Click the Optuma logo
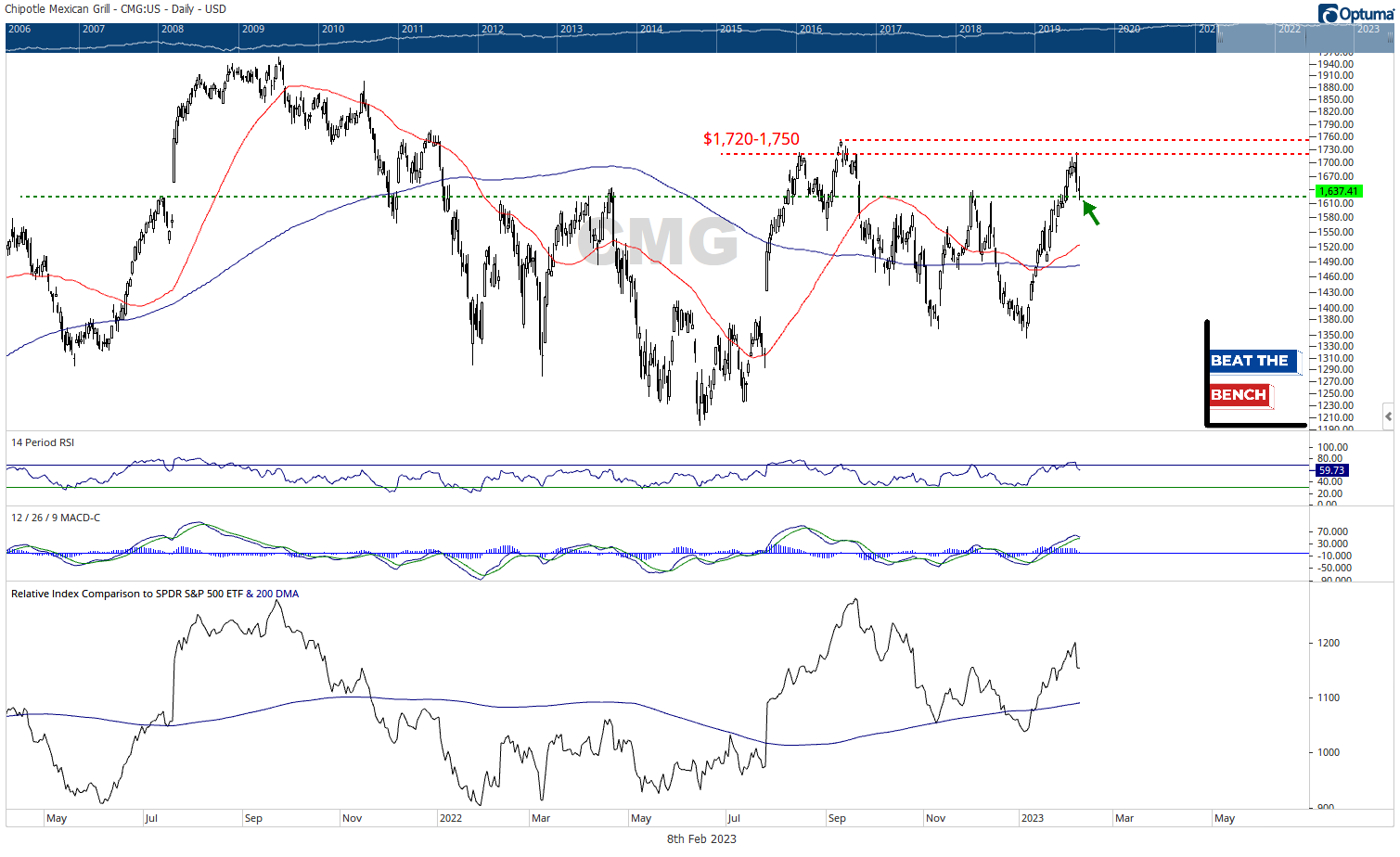 pos(1356,13)
